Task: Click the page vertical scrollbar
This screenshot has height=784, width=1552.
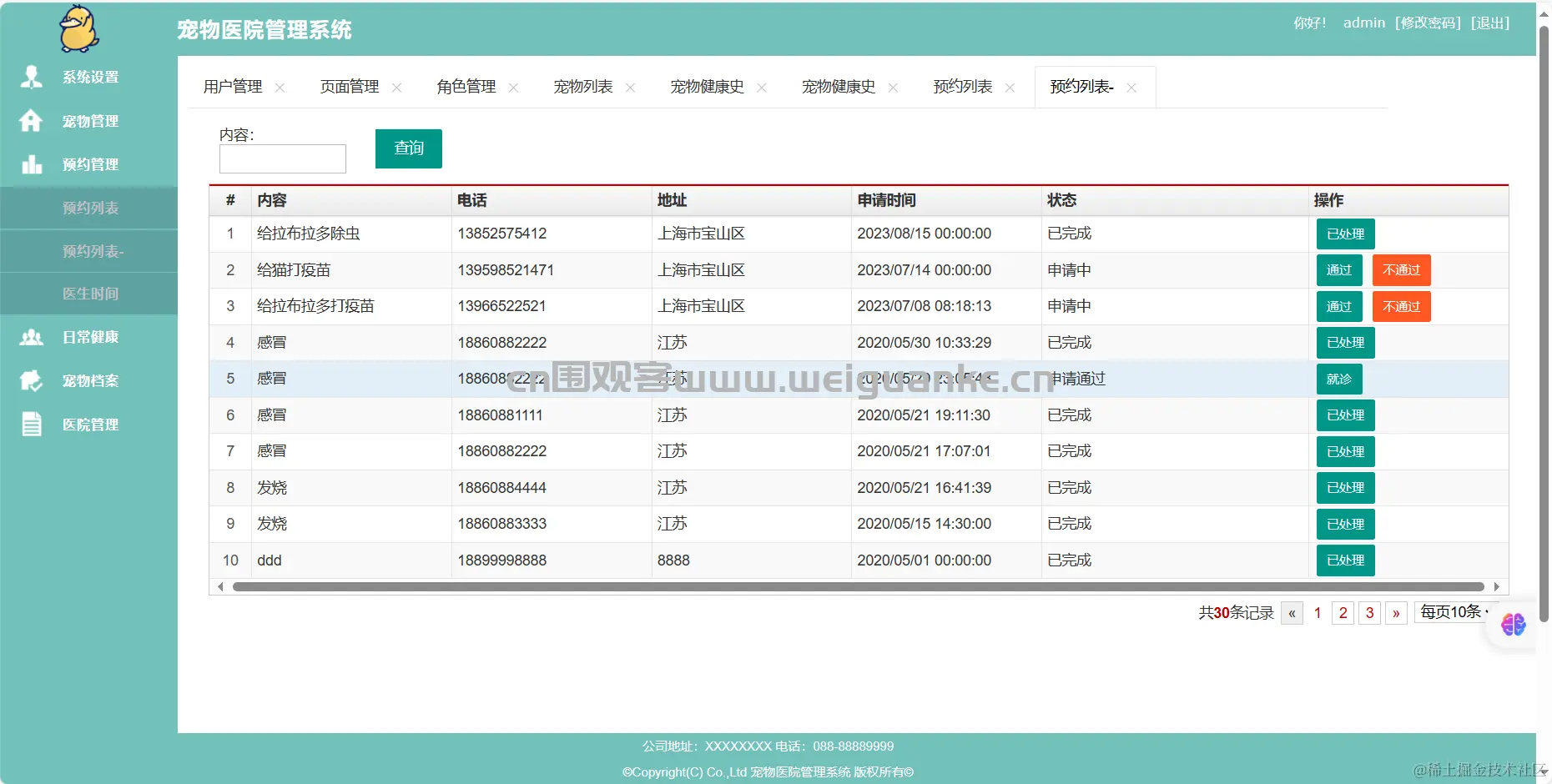Action: 1544,325
